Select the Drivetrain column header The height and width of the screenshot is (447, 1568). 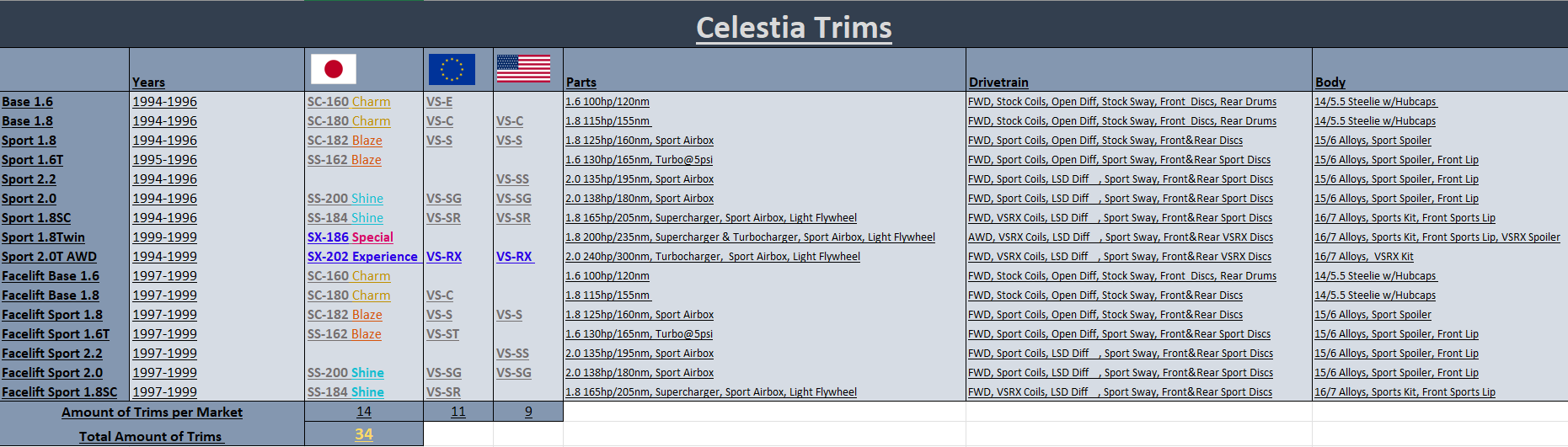click(x=998, y=82)
